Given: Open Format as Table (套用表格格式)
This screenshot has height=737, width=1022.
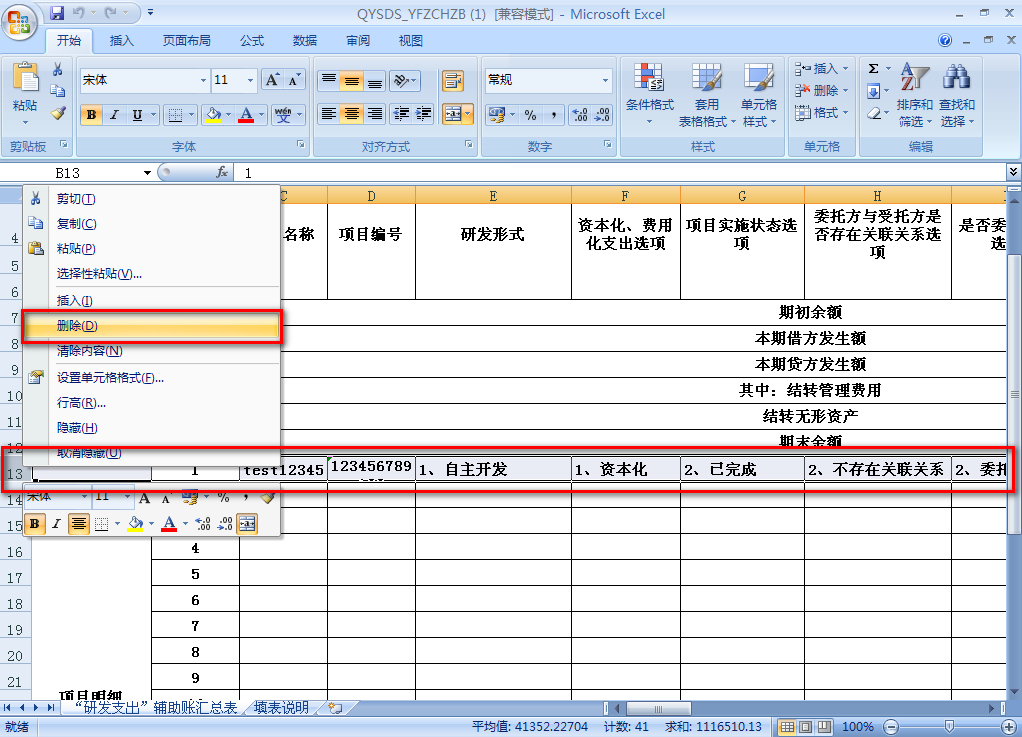Looking at the screenshot, I should click(x=707, y=94).
